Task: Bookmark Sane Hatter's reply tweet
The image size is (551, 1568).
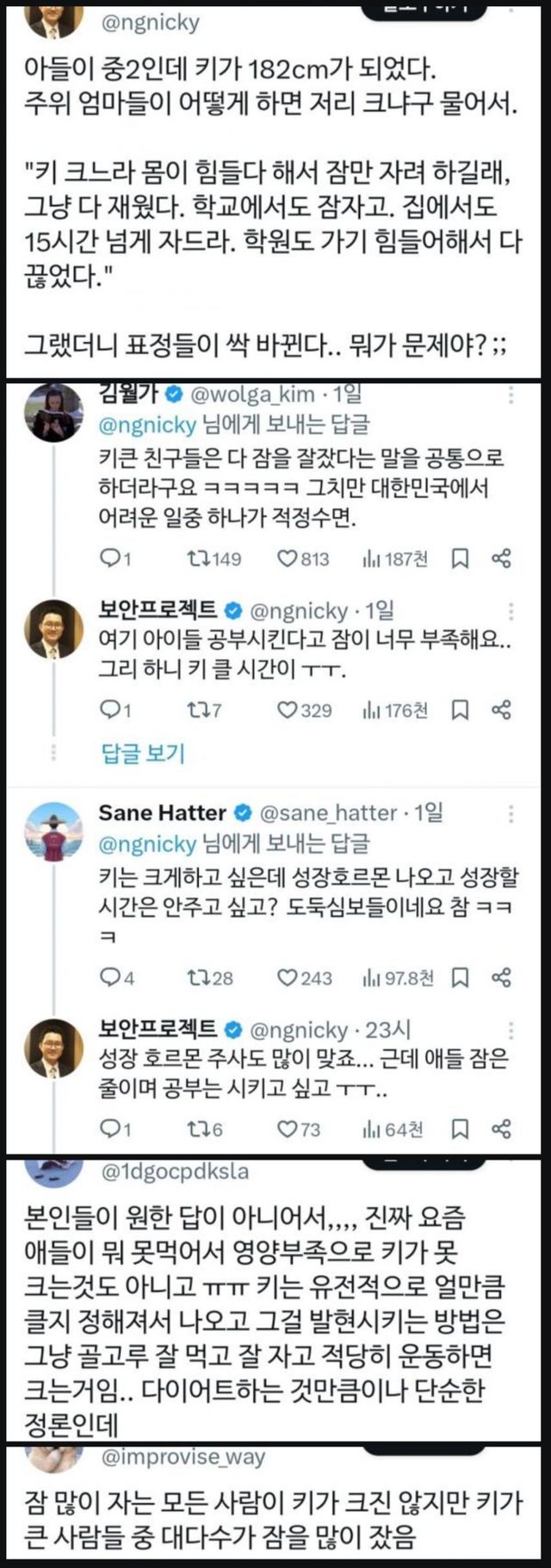Action: tap(461, 978)
